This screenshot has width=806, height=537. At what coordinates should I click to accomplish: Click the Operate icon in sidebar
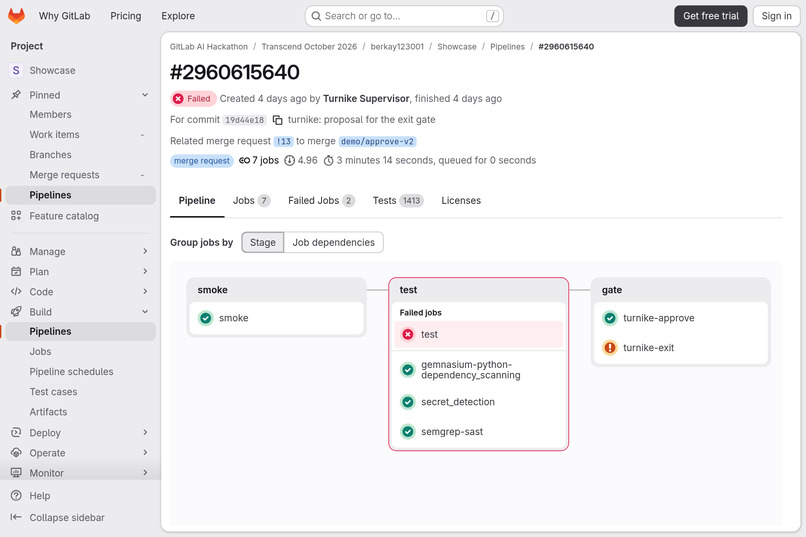pos(16,453)
